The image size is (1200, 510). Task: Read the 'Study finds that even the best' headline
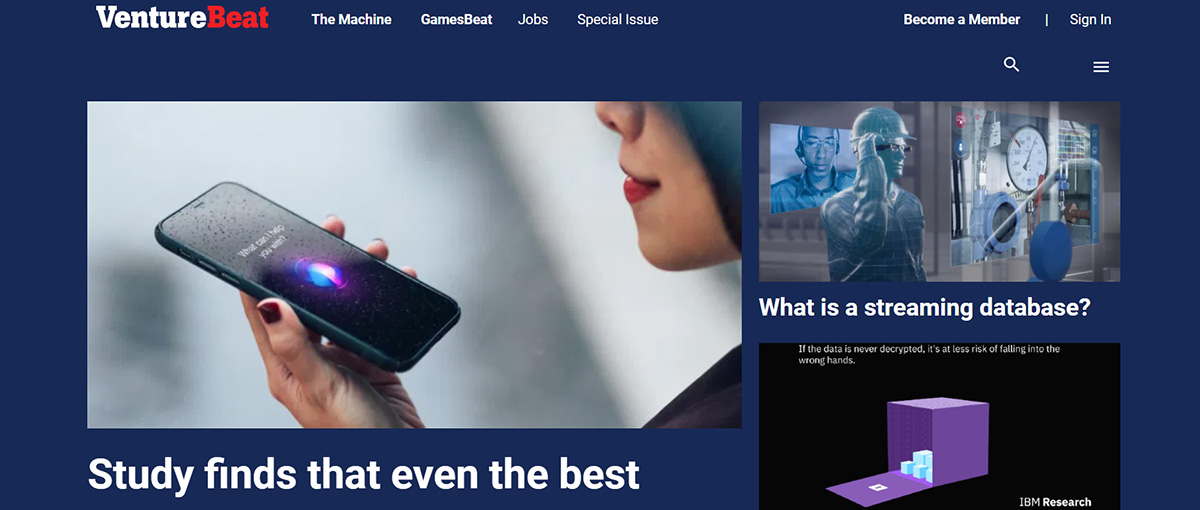pyautogui.click(x=364, y=474)
